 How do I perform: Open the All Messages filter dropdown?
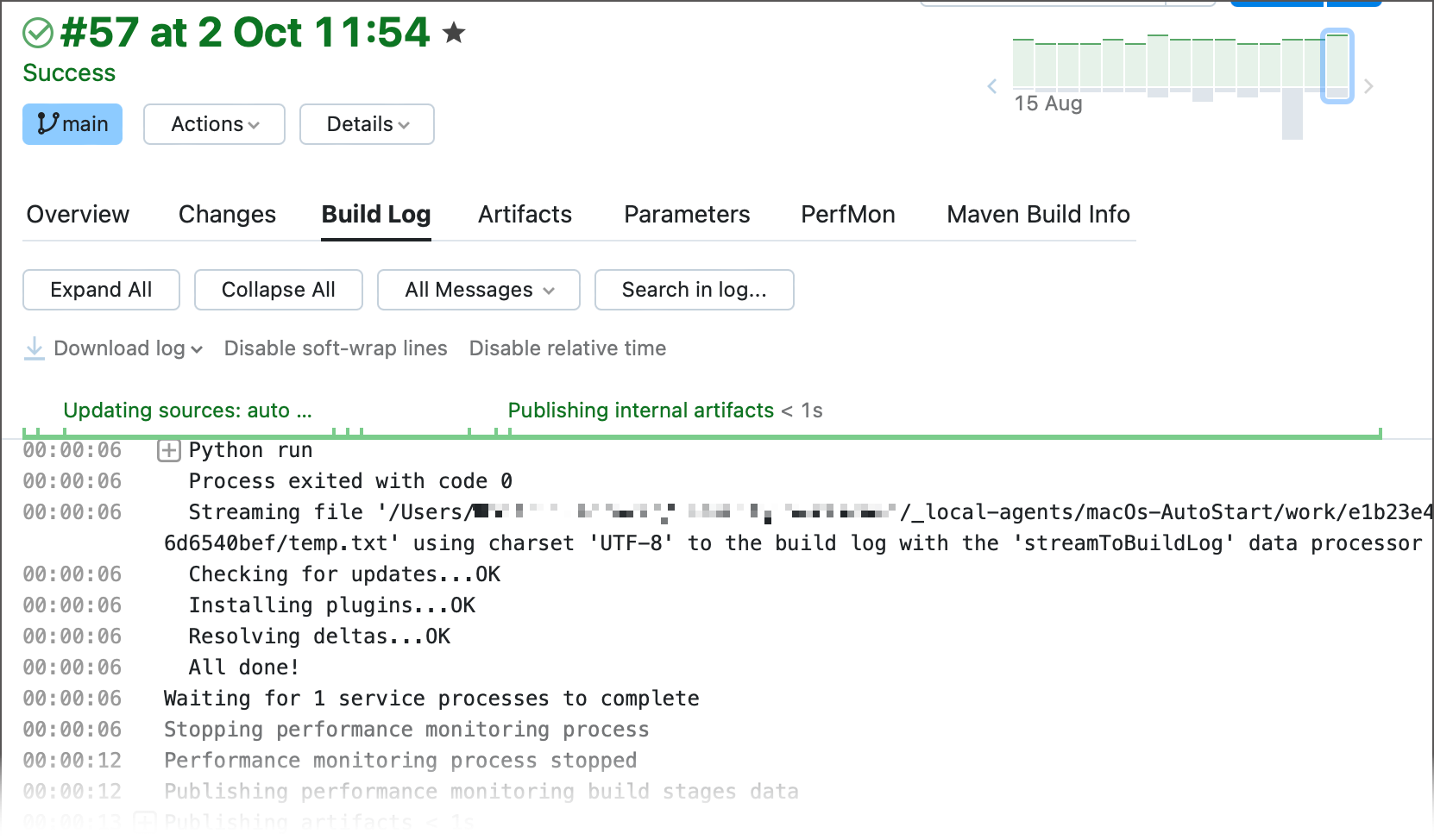tap(479, 290)
